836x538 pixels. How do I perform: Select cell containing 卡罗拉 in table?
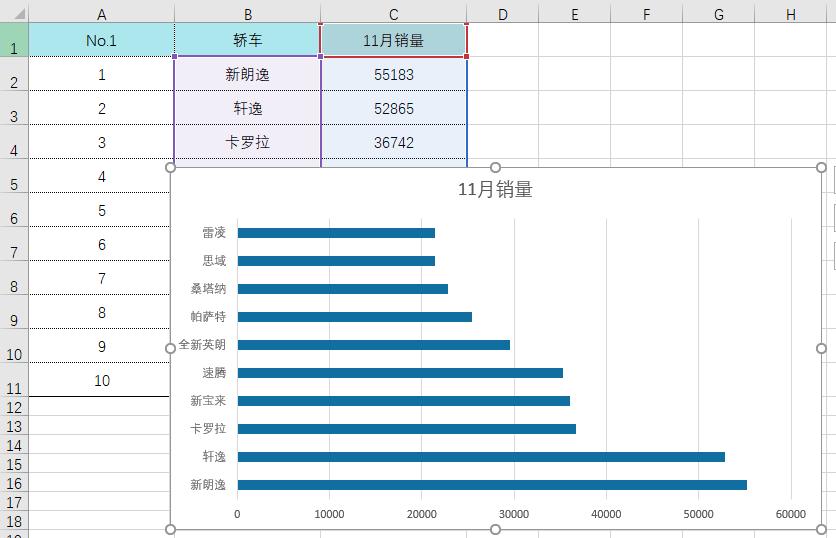(x=247, y=142)
